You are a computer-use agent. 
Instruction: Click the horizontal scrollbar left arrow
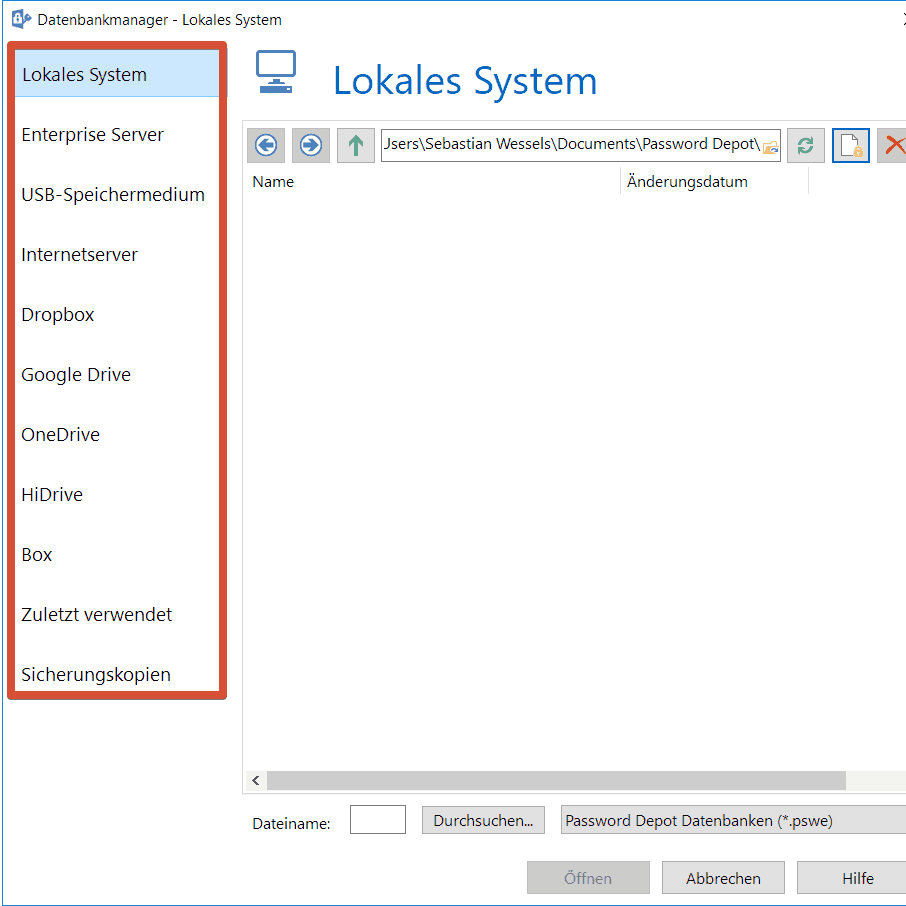tap(256, 781)
